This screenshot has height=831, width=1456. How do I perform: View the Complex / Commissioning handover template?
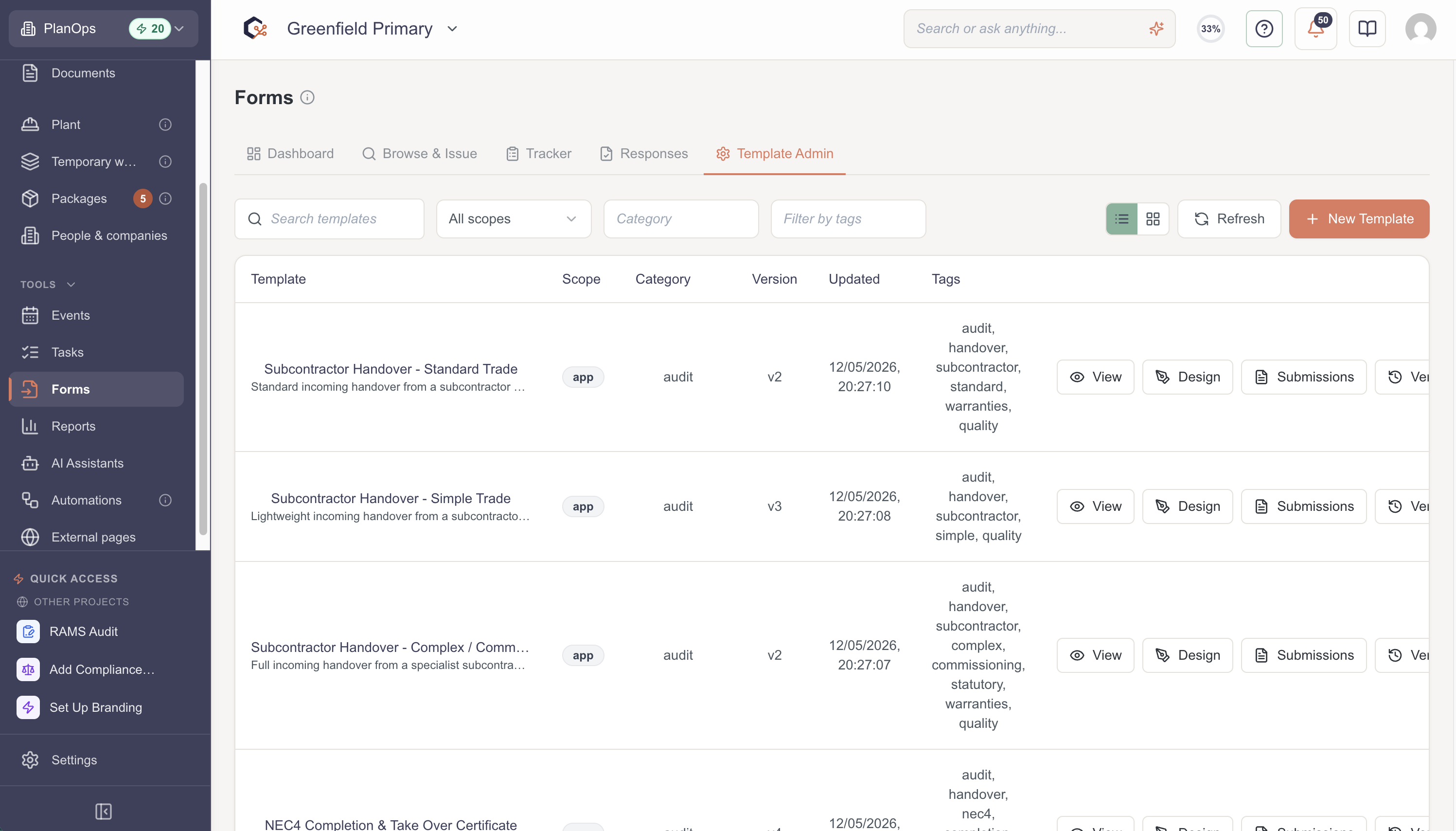pos(1095,655)
